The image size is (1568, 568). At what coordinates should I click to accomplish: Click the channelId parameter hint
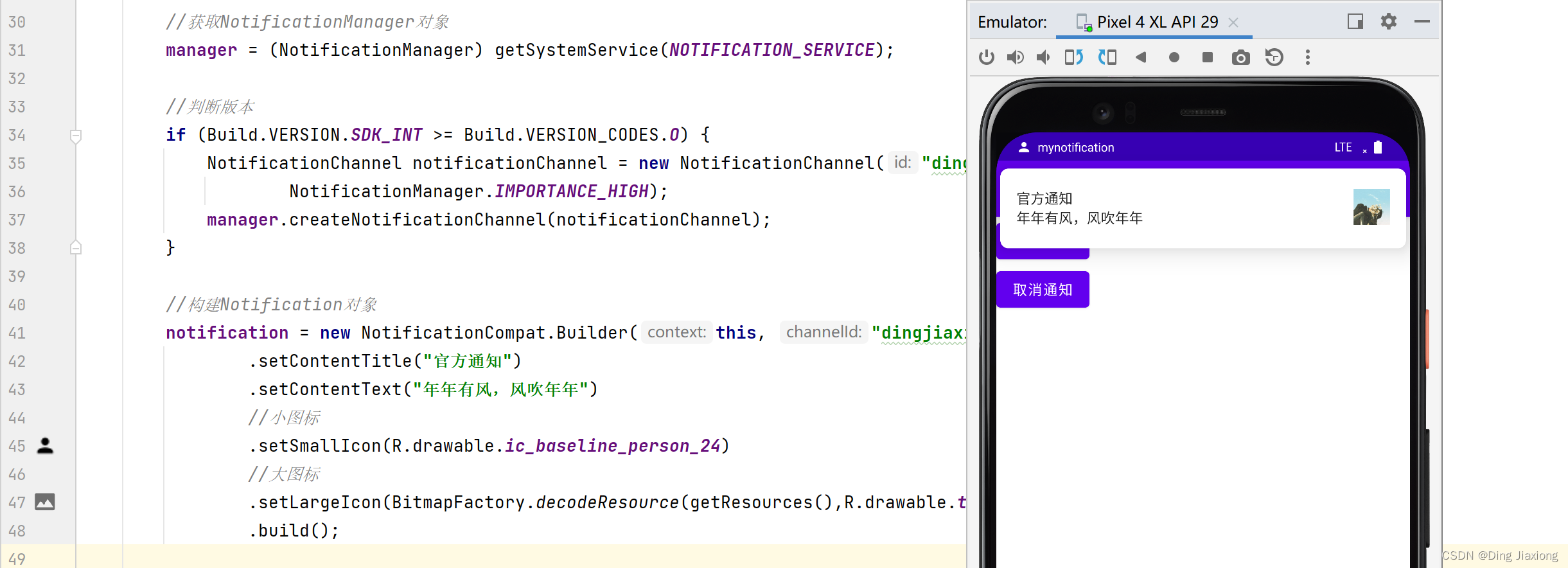coord(824,332)
